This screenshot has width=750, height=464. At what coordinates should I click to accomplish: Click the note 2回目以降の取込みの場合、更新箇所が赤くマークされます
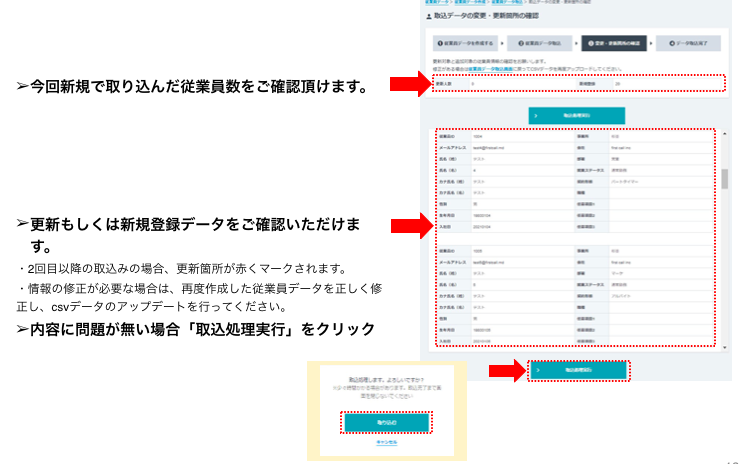182,269
